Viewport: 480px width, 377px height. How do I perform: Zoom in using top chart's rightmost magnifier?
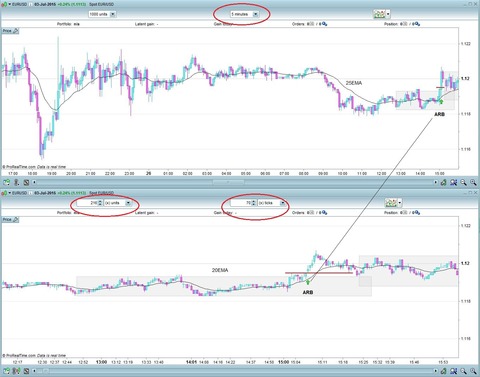(x=473, y=182)
